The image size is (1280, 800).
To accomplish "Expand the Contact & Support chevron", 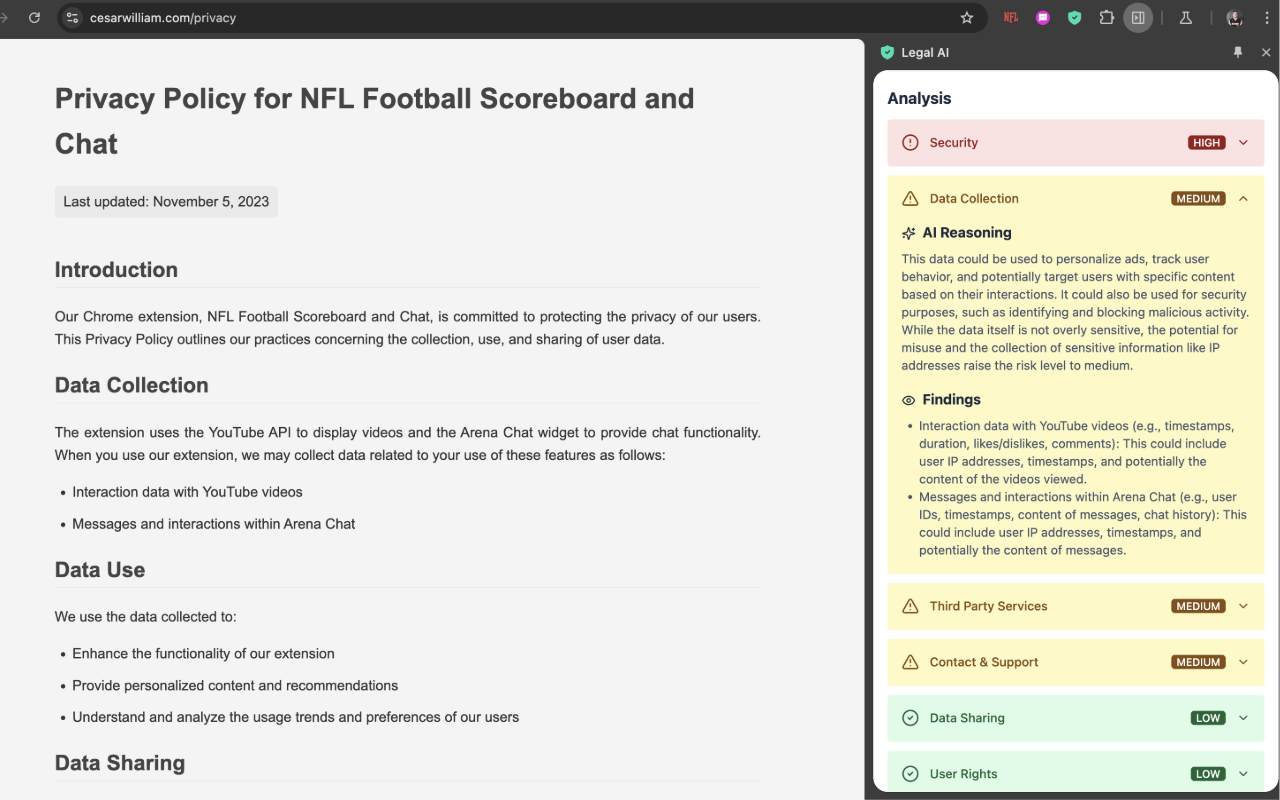I will tap(1244, 662).
